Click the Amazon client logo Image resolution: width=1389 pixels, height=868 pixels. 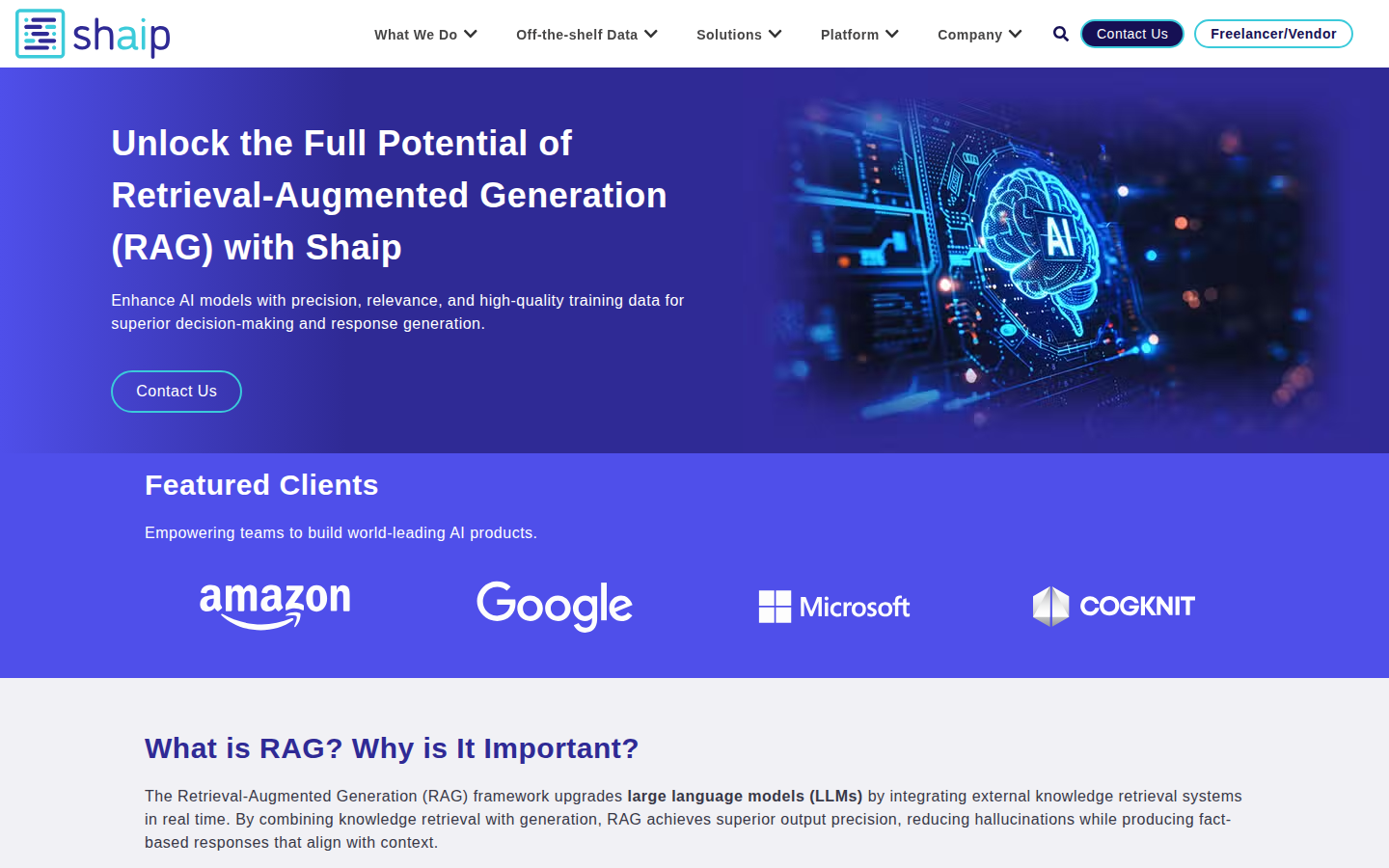275,606
